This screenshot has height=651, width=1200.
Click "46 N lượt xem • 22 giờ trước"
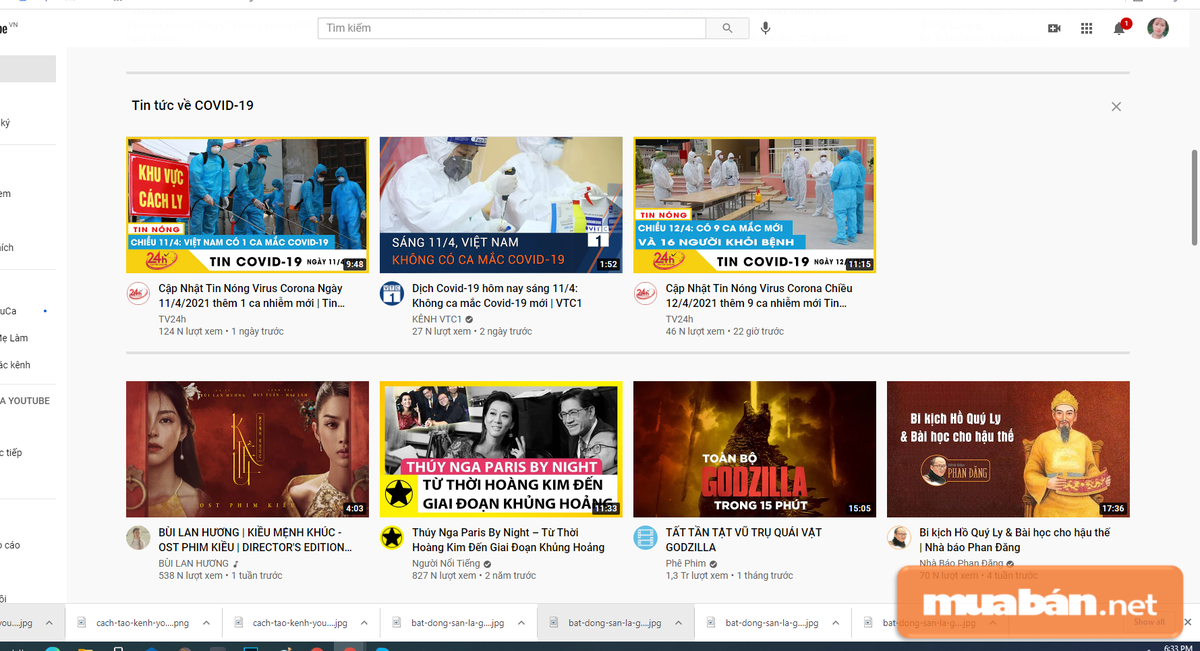point(725,331)
